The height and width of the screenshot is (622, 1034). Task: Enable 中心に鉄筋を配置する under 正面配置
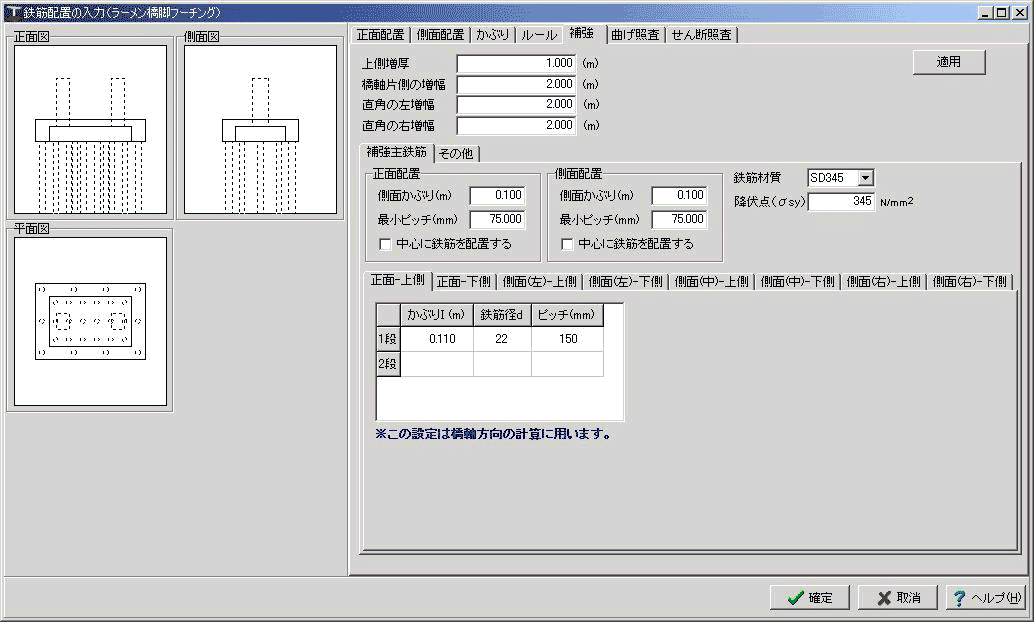coord(385,244)
